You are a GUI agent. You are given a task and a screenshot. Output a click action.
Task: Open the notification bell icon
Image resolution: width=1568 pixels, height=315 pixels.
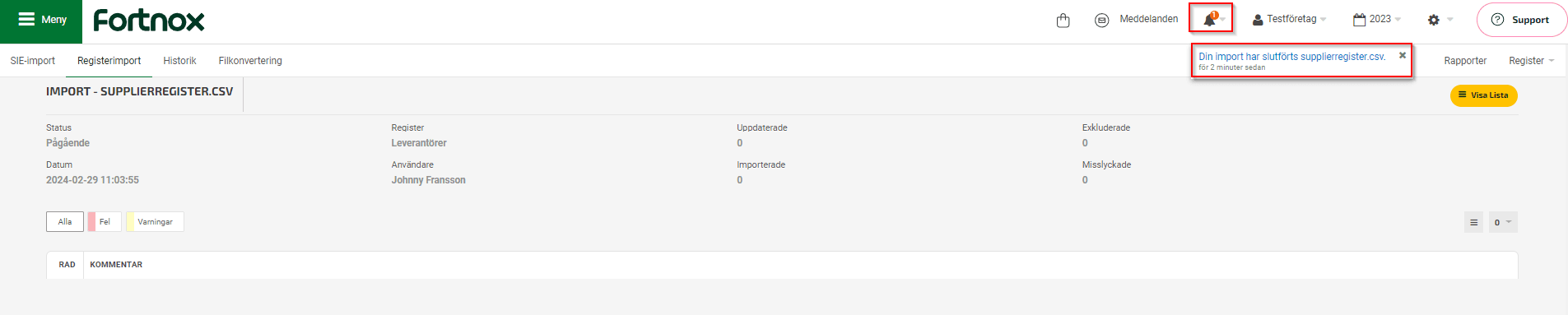click(1210, 18)
